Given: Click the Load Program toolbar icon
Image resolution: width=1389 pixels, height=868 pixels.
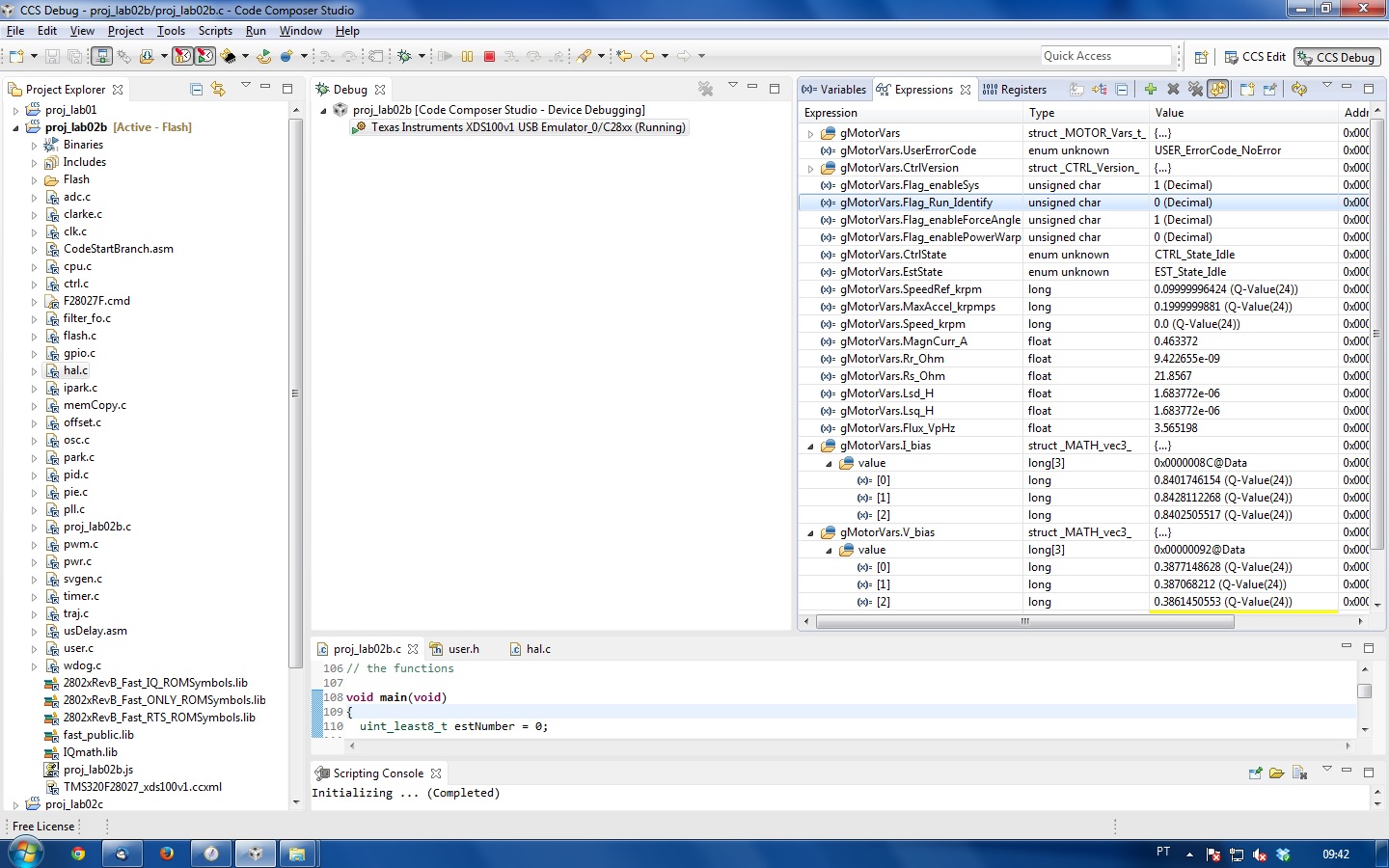Looking at the screenshot, I should coord(147,56).
